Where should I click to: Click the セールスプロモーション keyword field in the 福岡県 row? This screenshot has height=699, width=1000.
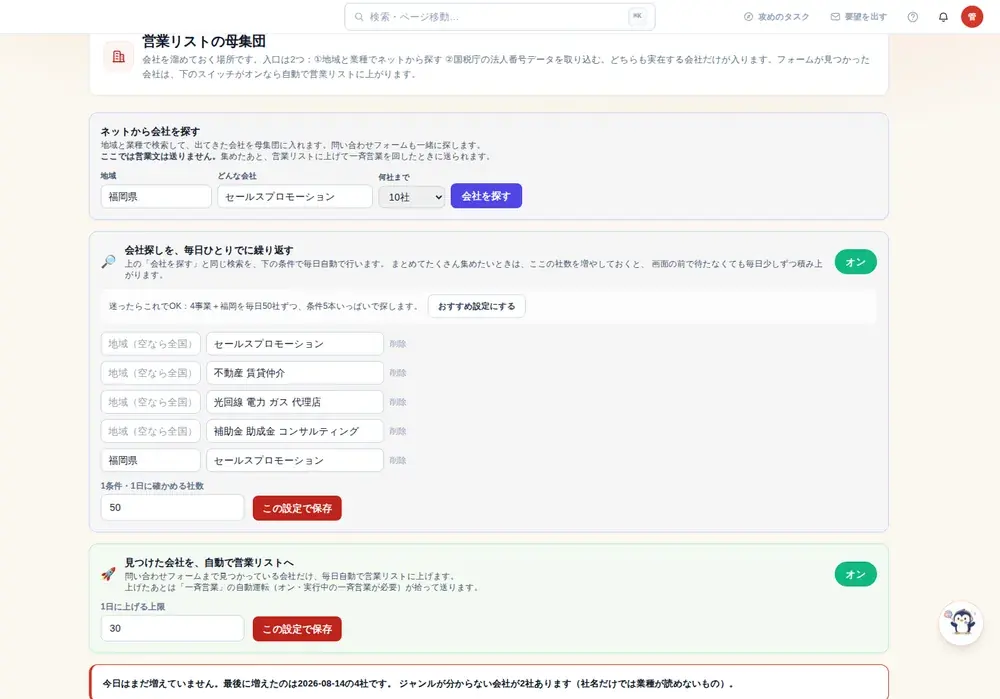pyautogui.click(x=295, y=460)
